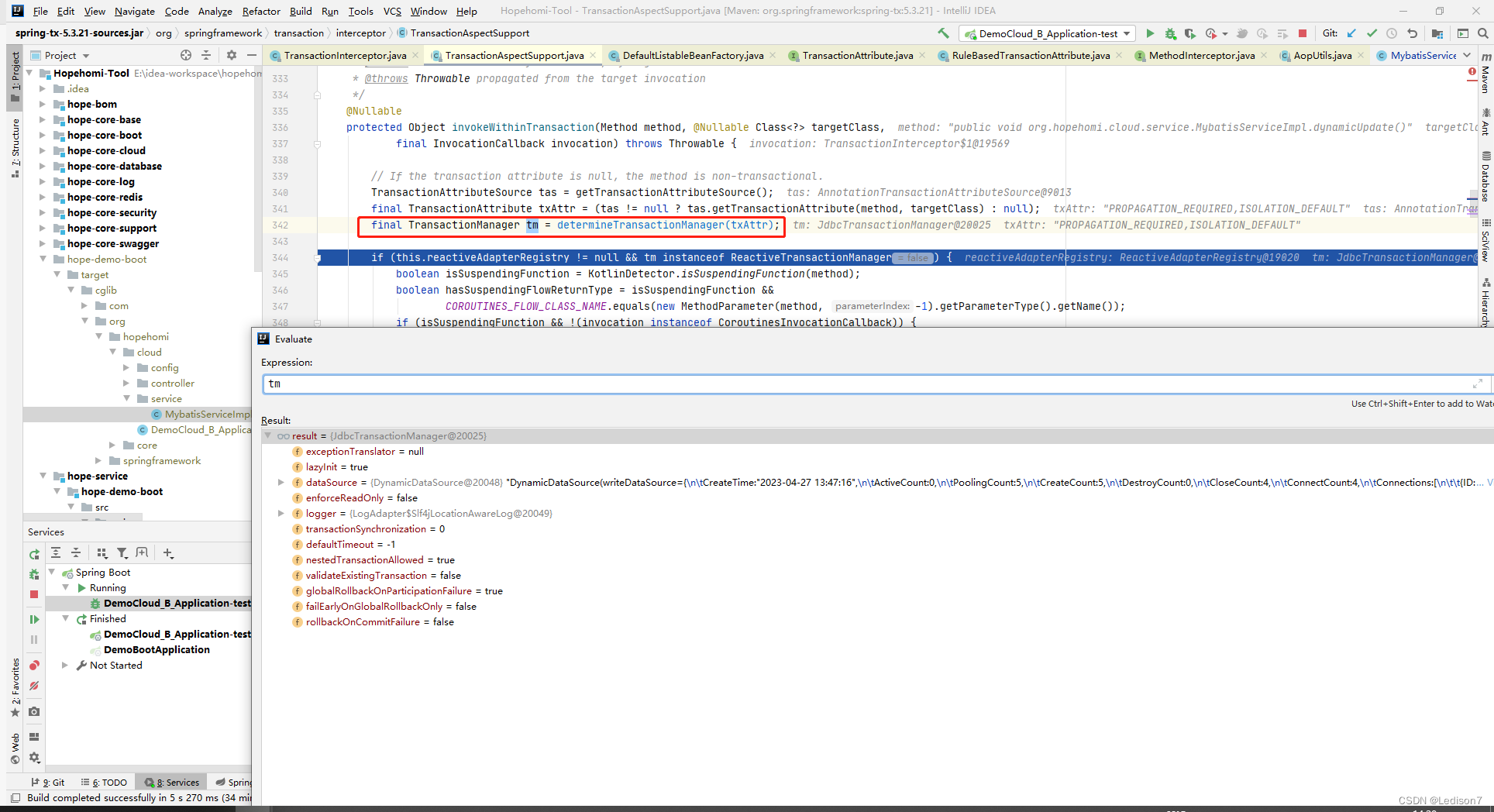Close the TransactionAttribute.java tab

point(922,55)
